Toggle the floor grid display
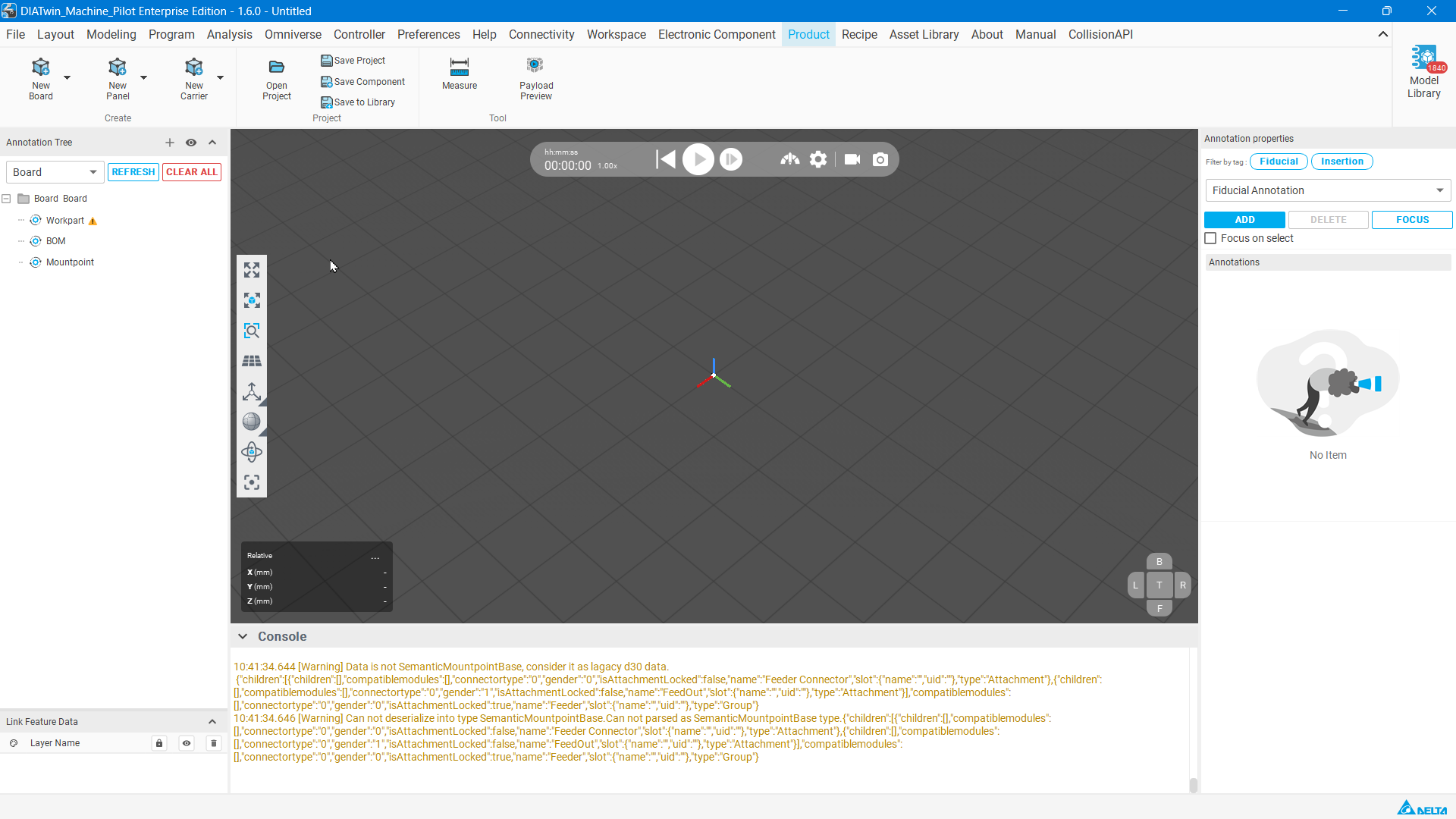Viewport: 1456px width, 819px height. coord(252,361)
